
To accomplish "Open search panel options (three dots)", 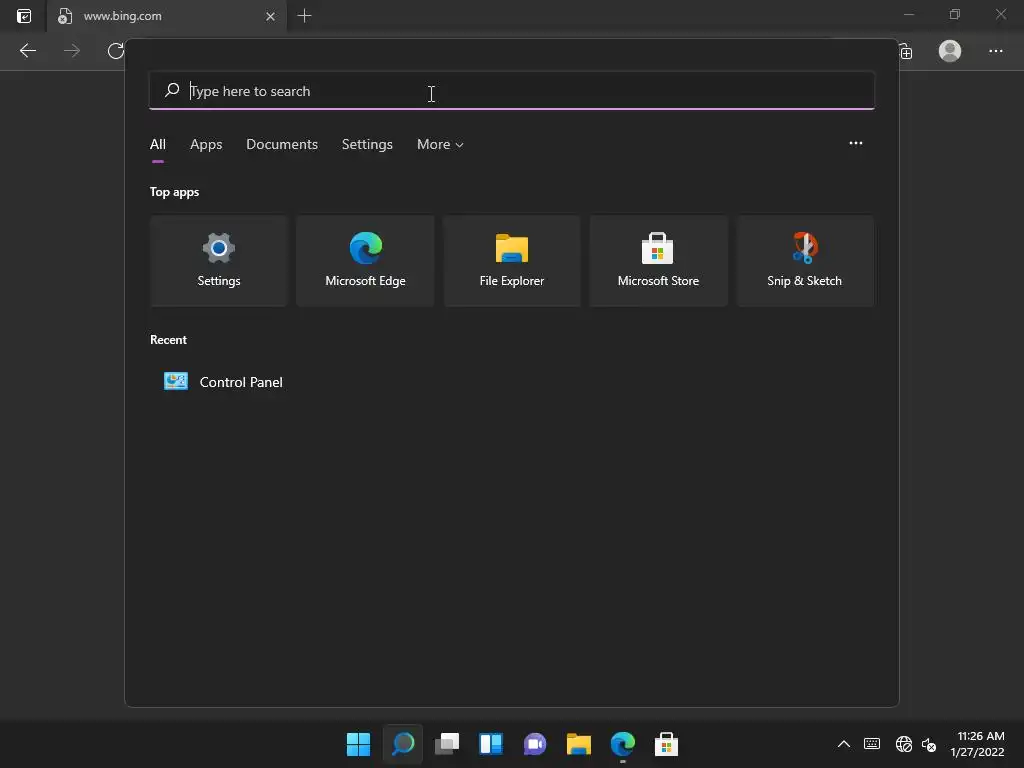I will pyautogui.click(x=856, y=143).
